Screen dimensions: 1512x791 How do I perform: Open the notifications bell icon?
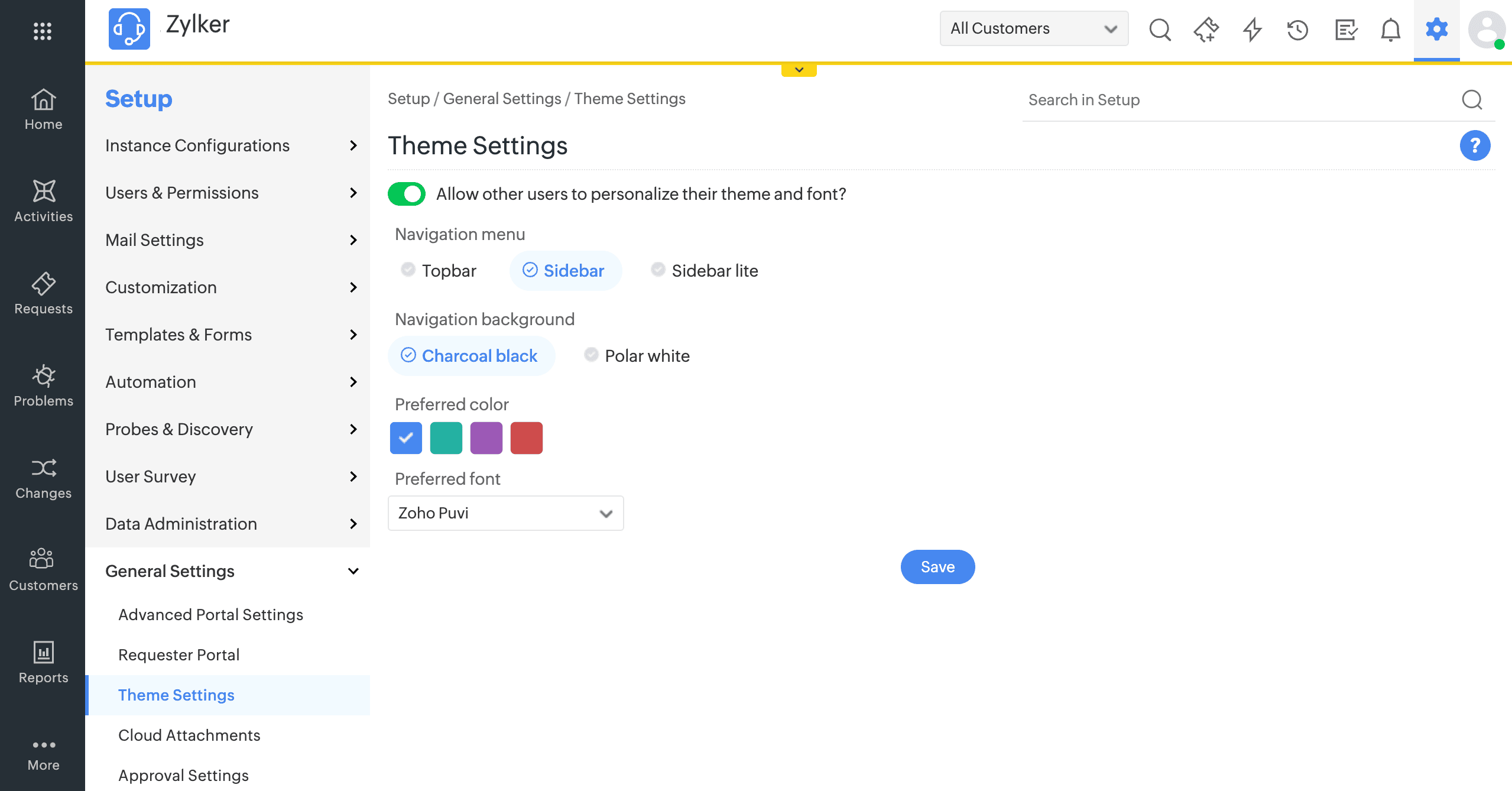pyautogui.click(x=1390, y=30)
